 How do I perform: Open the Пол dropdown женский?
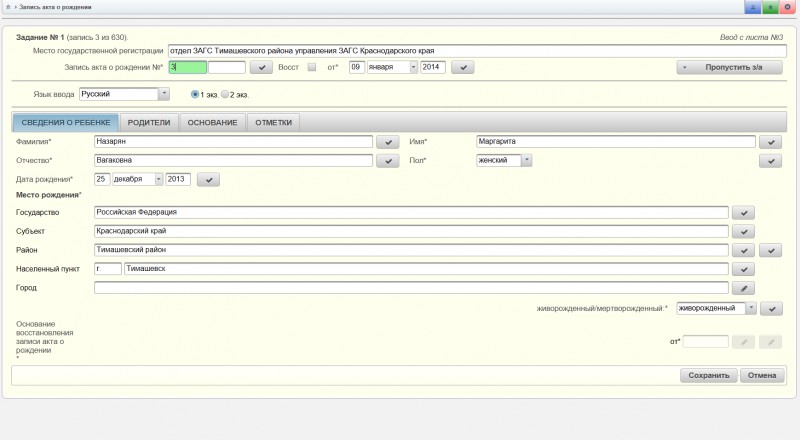527,160
